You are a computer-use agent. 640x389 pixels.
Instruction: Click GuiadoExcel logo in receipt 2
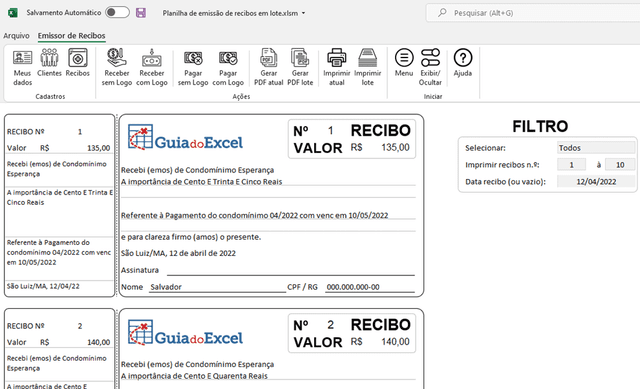click(185, 332)
